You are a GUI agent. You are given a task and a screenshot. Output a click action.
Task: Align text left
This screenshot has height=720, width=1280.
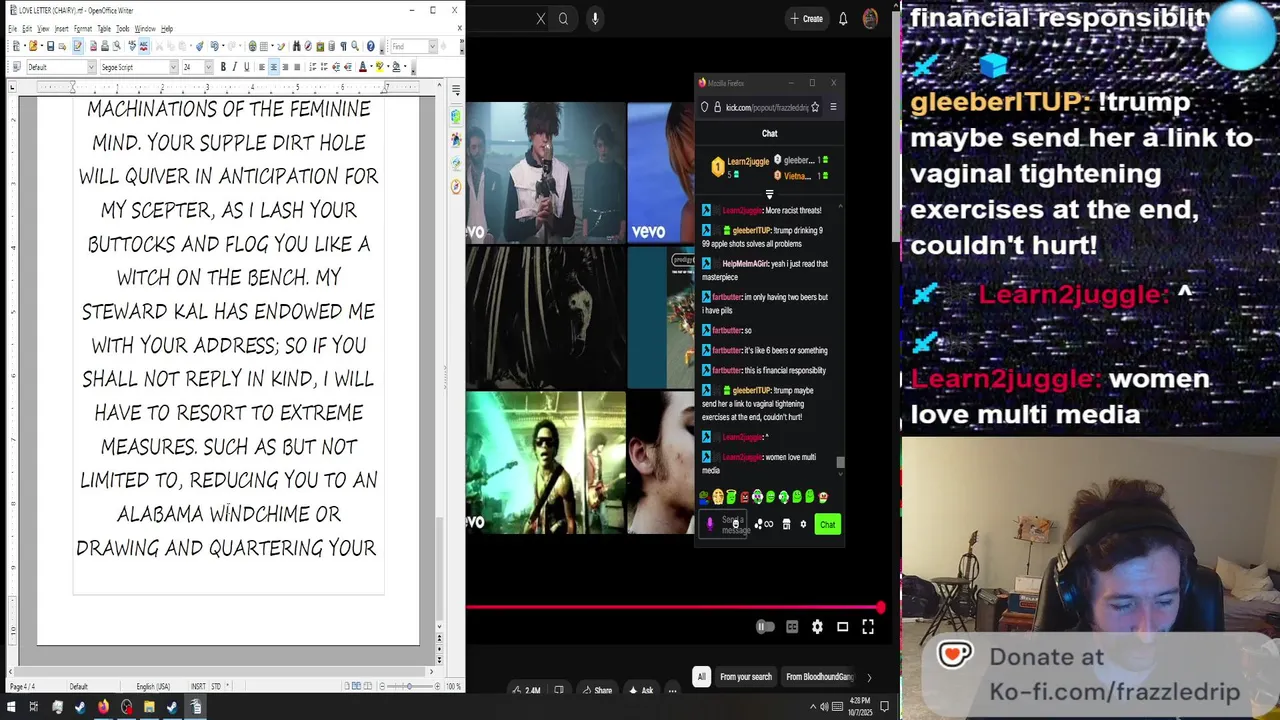tap(262, 67)
